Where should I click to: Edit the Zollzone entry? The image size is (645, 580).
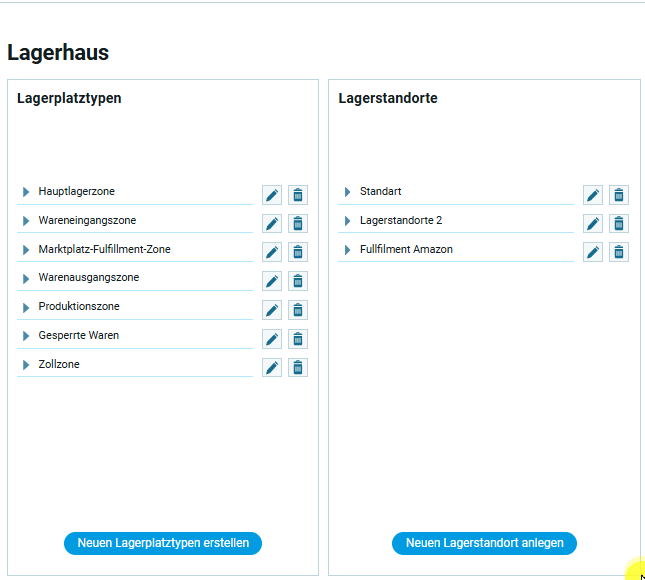pyautogui.click(x=271, y=367)
